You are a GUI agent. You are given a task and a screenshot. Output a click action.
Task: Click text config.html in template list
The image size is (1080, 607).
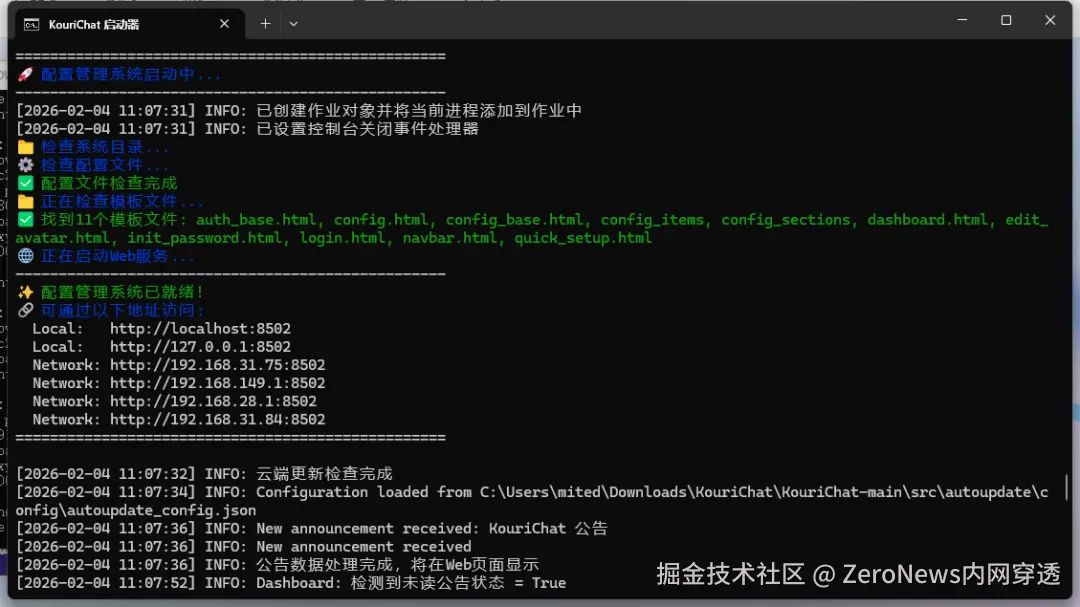pos(381,220)
